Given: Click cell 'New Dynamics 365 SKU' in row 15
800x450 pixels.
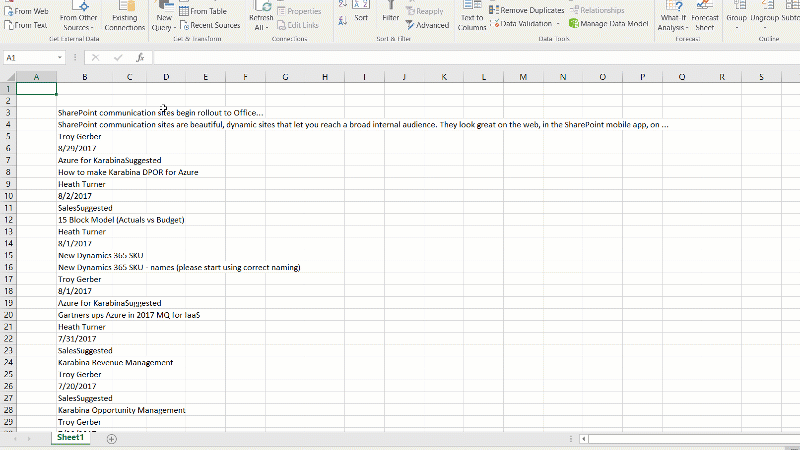Looking at the screenshot, I should click(x=101, y=256).
